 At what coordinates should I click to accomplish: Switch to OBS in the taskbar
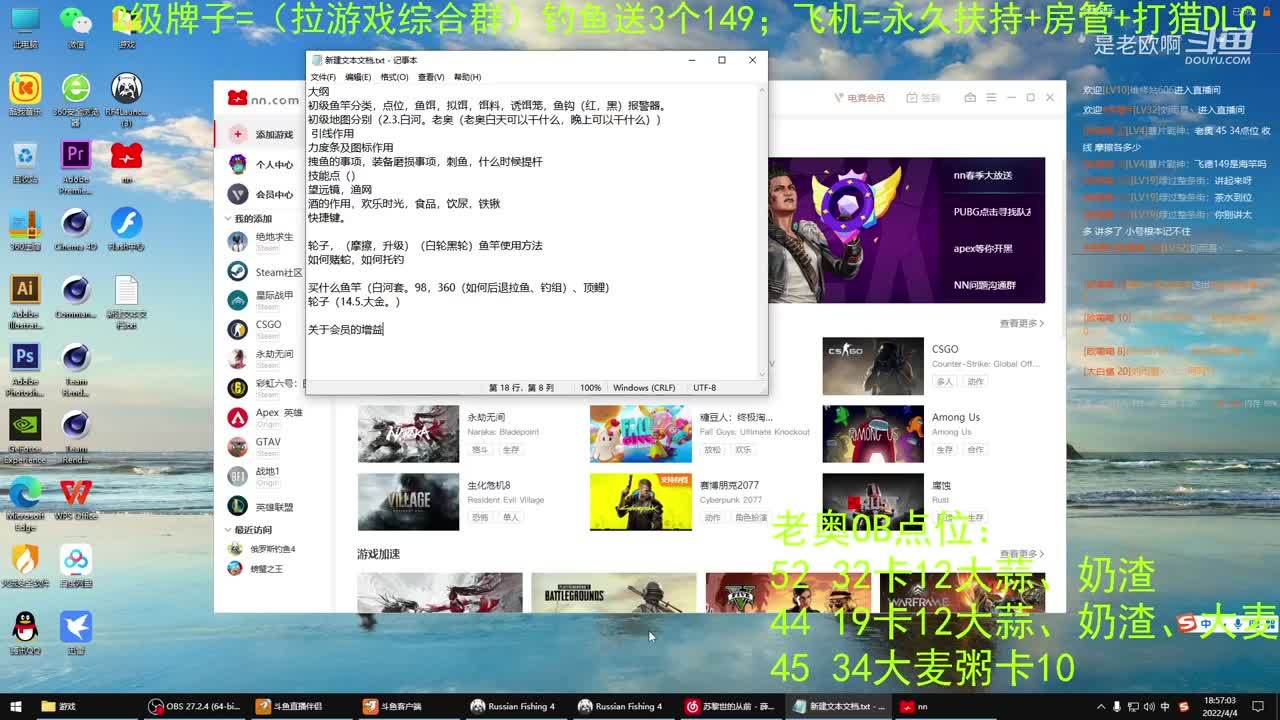pos(194,706)
